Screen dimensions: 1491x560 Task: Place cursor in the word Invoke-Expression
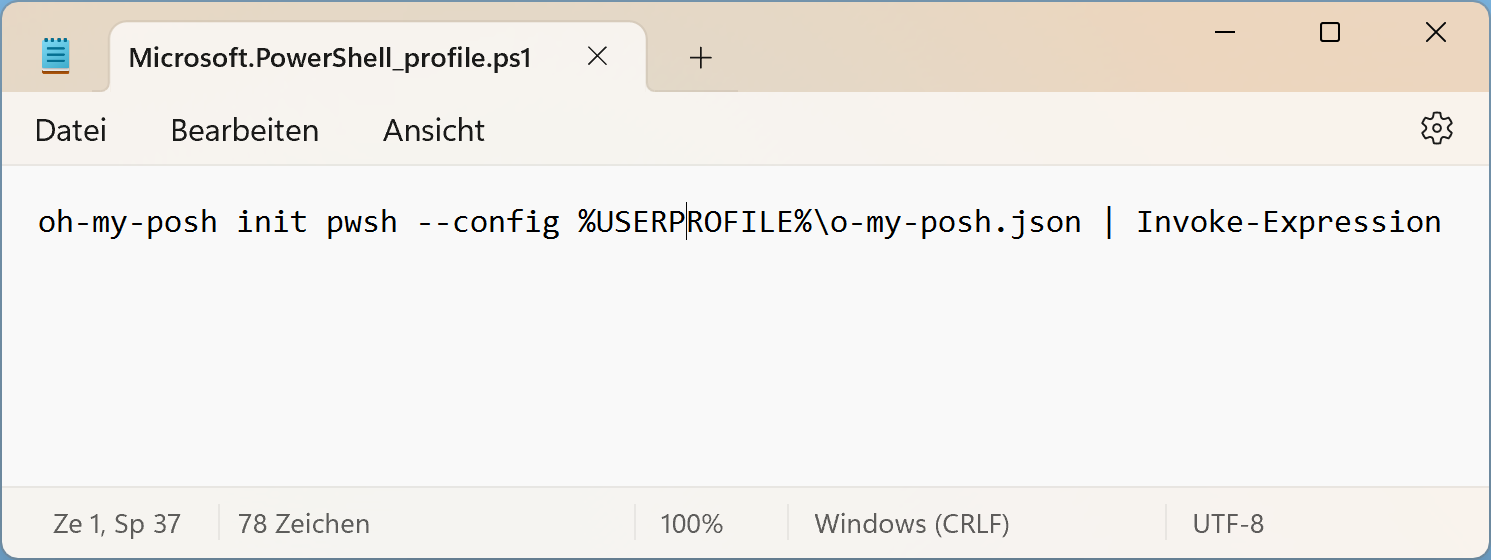click(x=1288, y=222)
